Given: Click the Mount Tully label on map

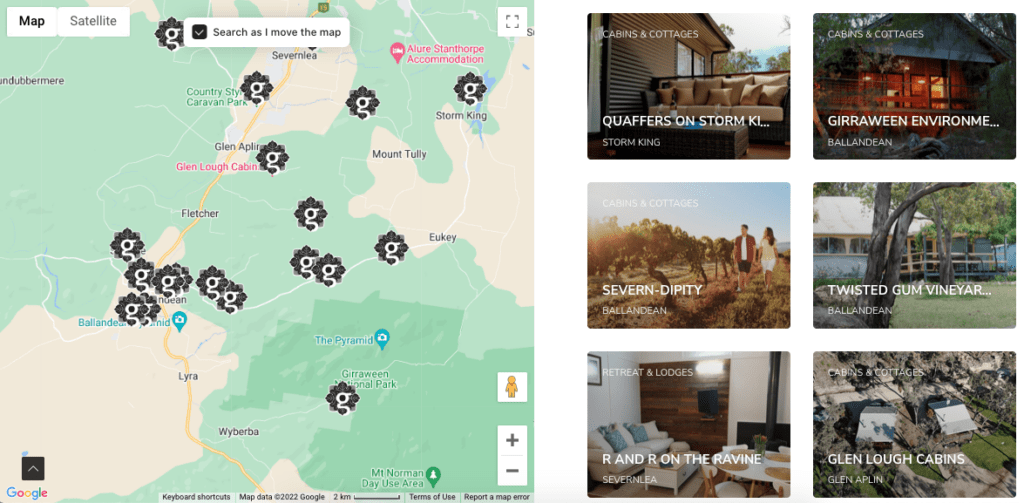Looking at the screenshot, I should (399, 154).
